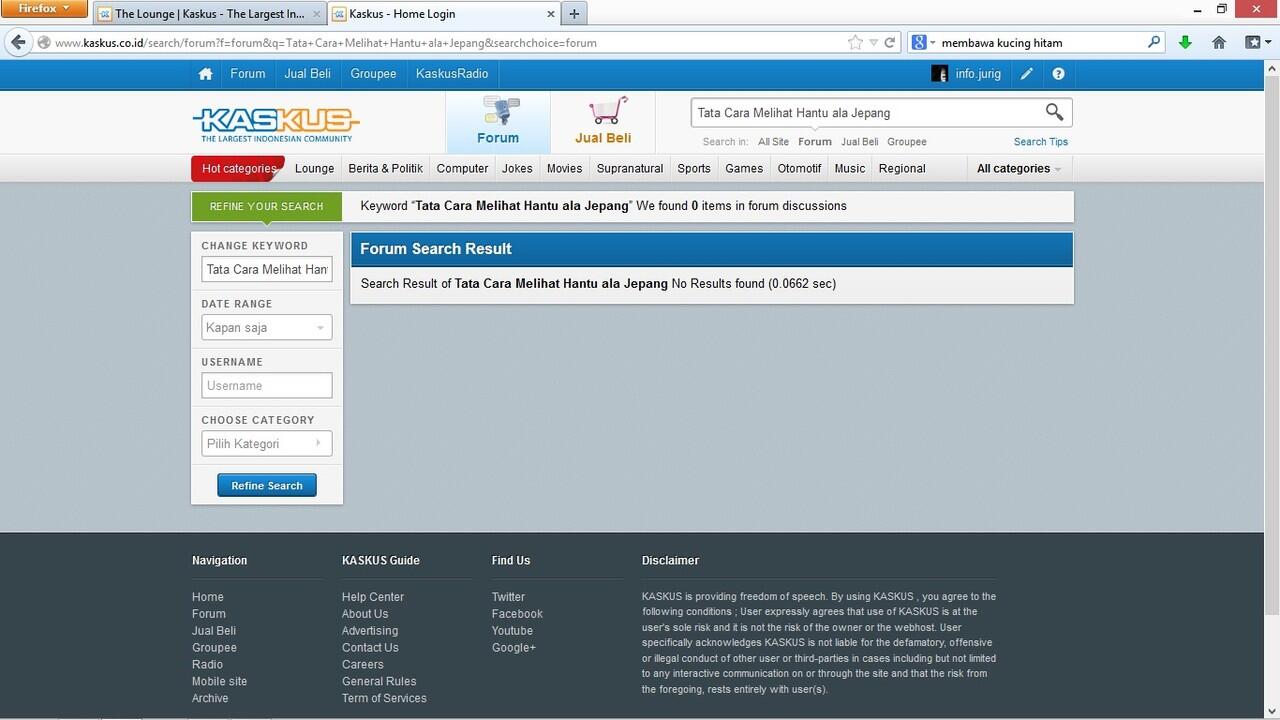Click the main Kaskus search input

[866, 113]
